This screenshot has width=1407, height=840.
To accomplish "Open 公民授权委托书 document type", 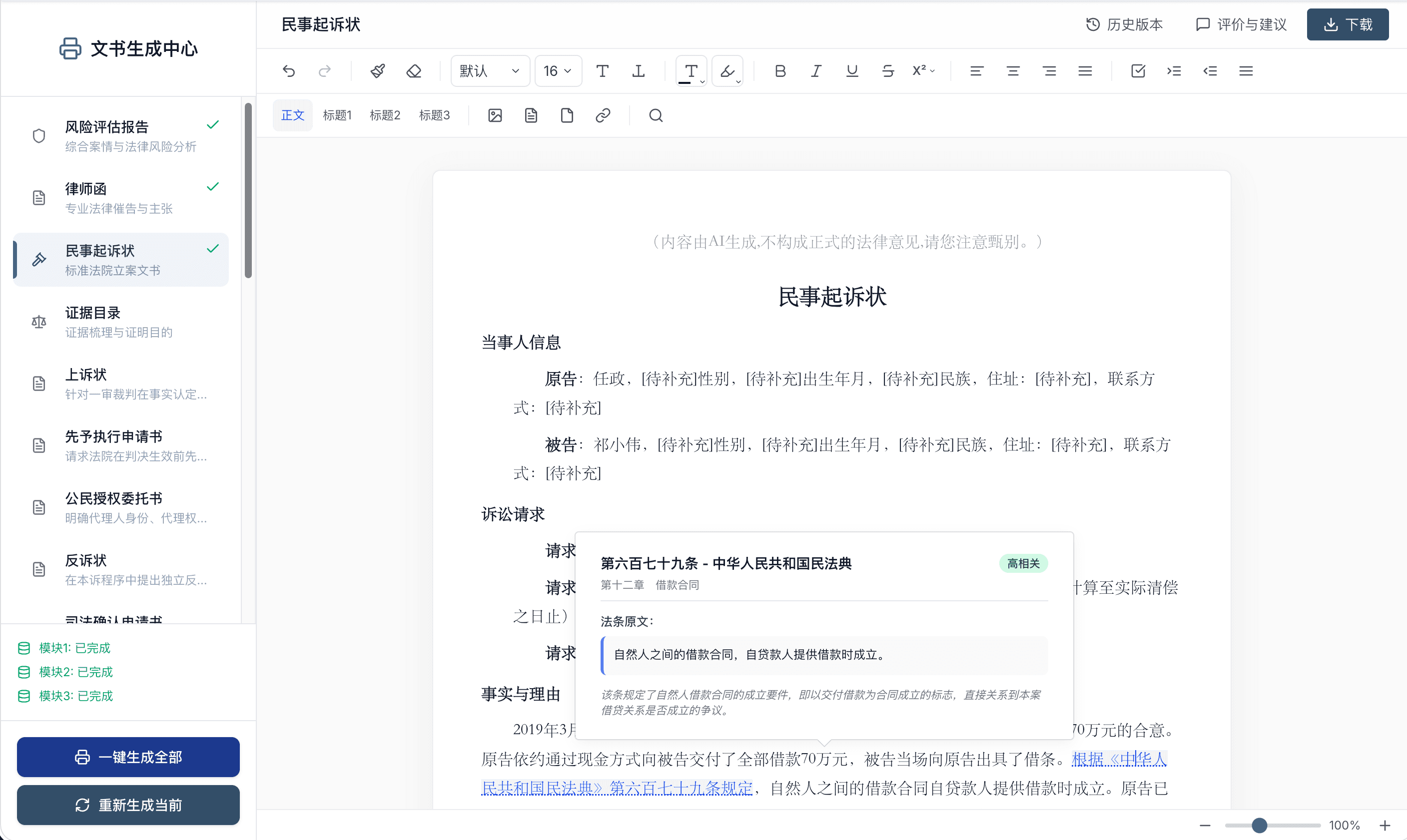I will pyautogui.click(x=120, y=508).
